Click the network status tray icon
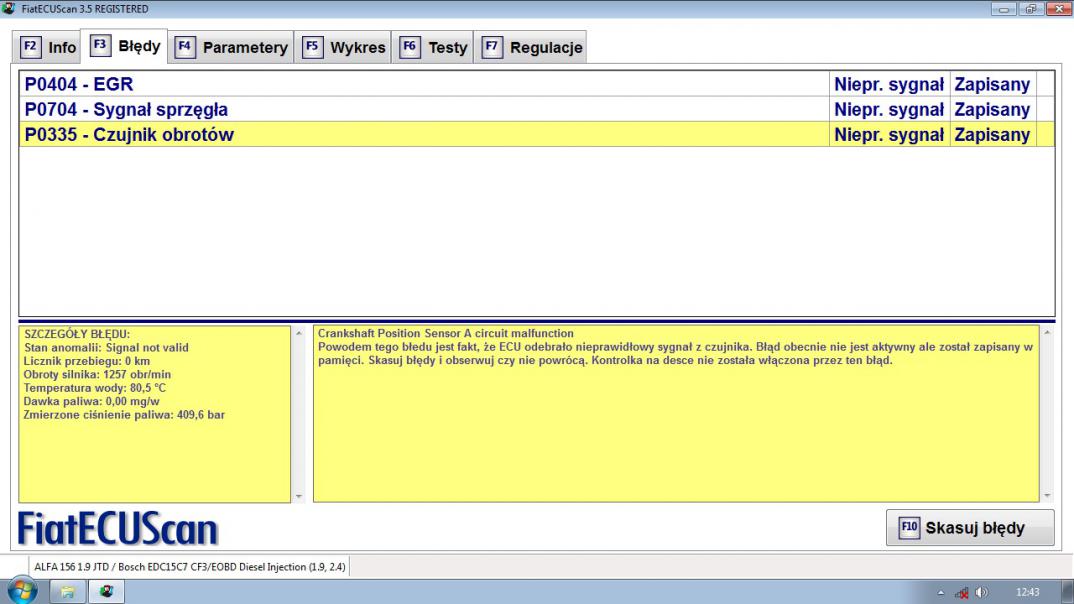Screen dimensions: 1074x604 962,593
